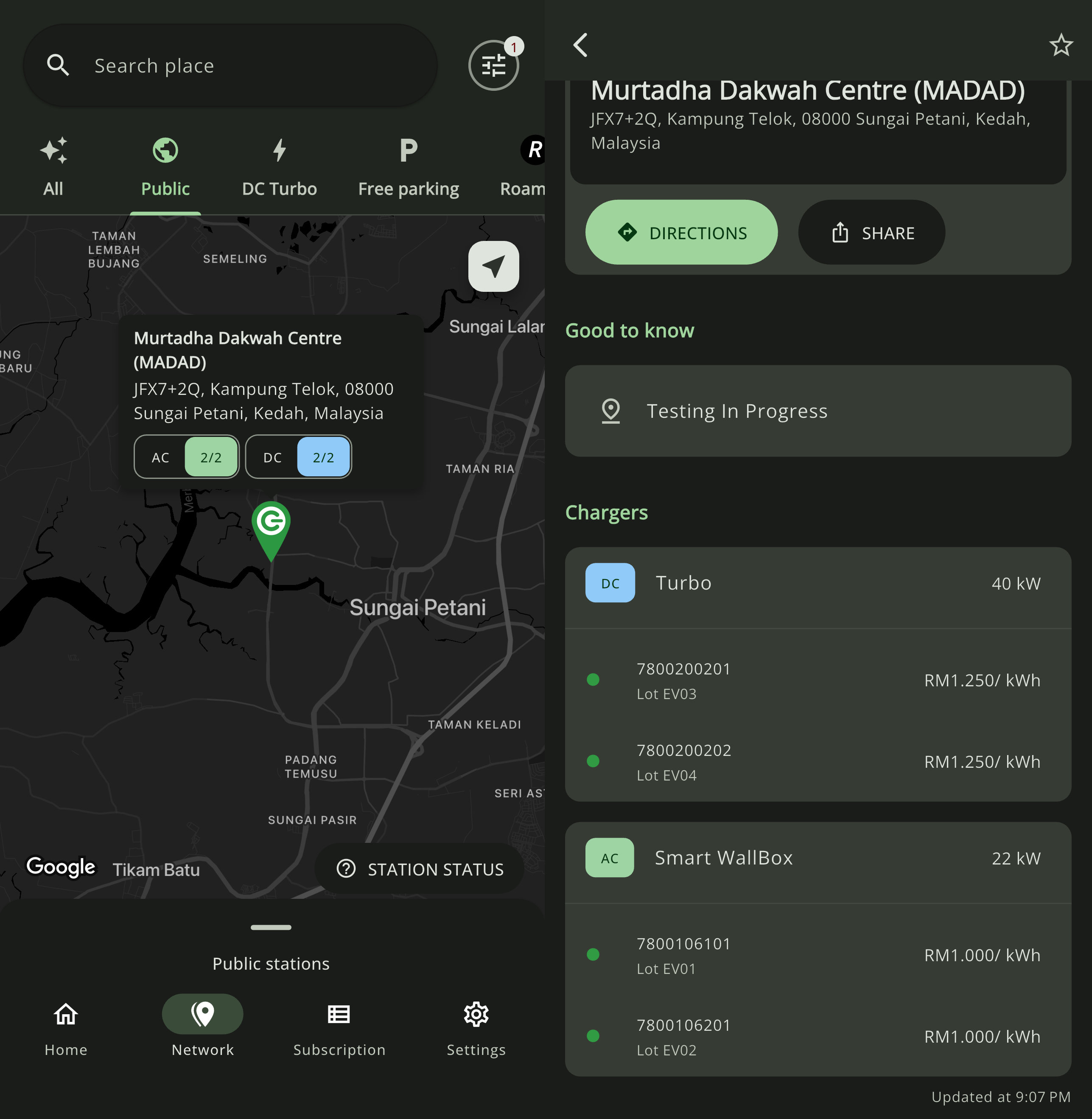The height and width of the screenshot is (1119, 1092).
Task: Switch to DC Turbo tab
Action: click(279, 168)
